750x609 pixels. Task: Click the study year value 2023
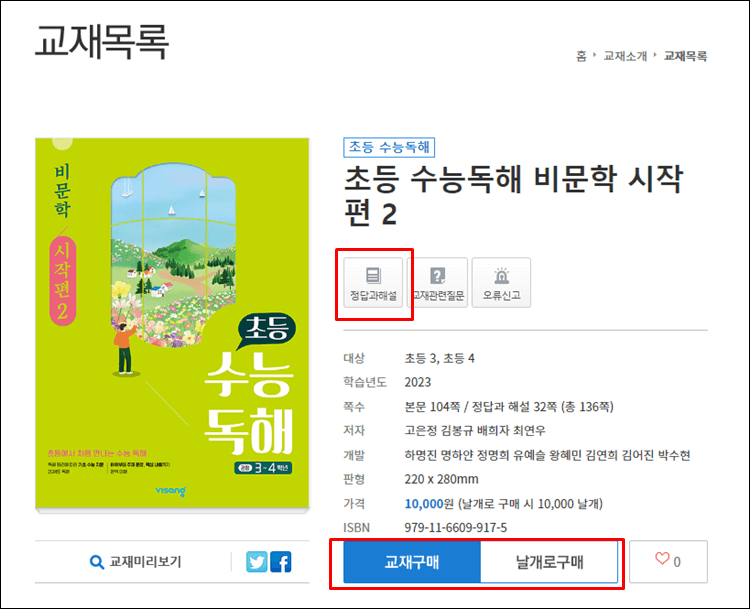pos(418,382)
